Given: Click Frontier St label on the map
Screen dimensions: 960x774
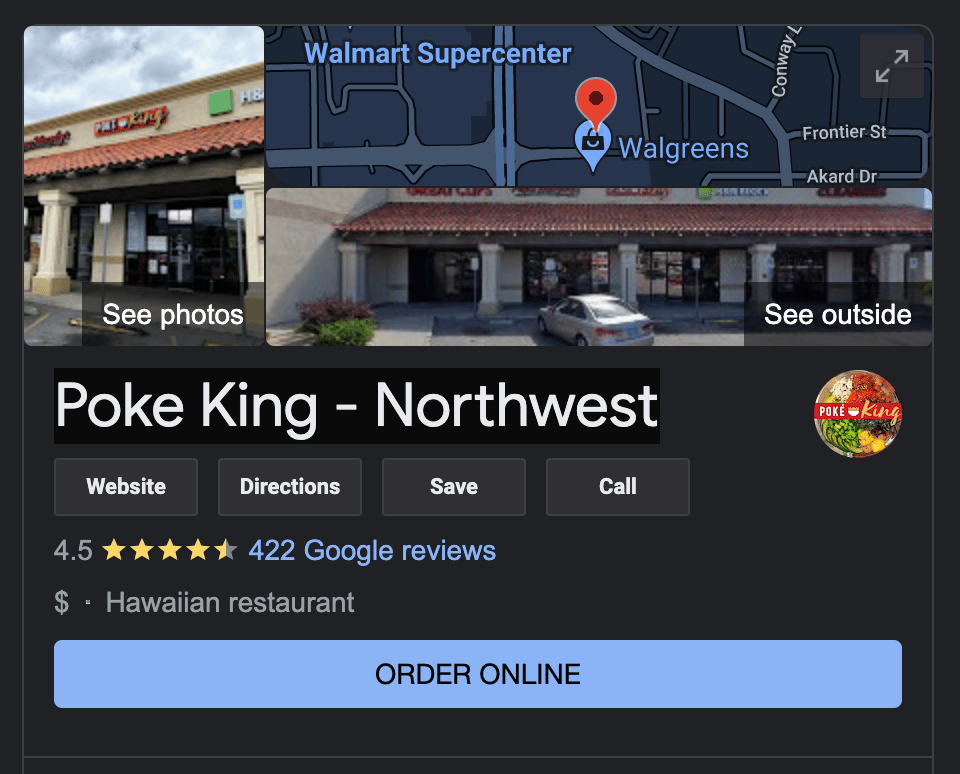Looking at the screenshot, I should [x=844, y=132].
